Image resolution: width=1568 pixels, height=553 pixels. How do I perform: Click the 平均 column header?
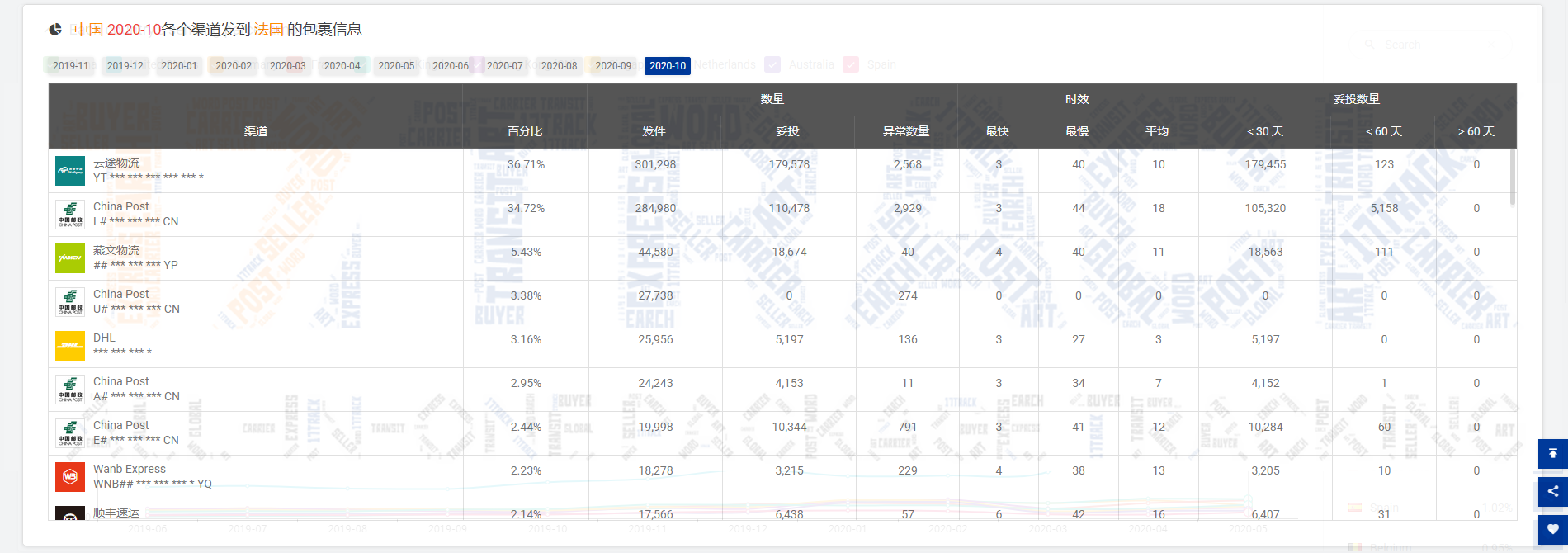[1157, 131]
